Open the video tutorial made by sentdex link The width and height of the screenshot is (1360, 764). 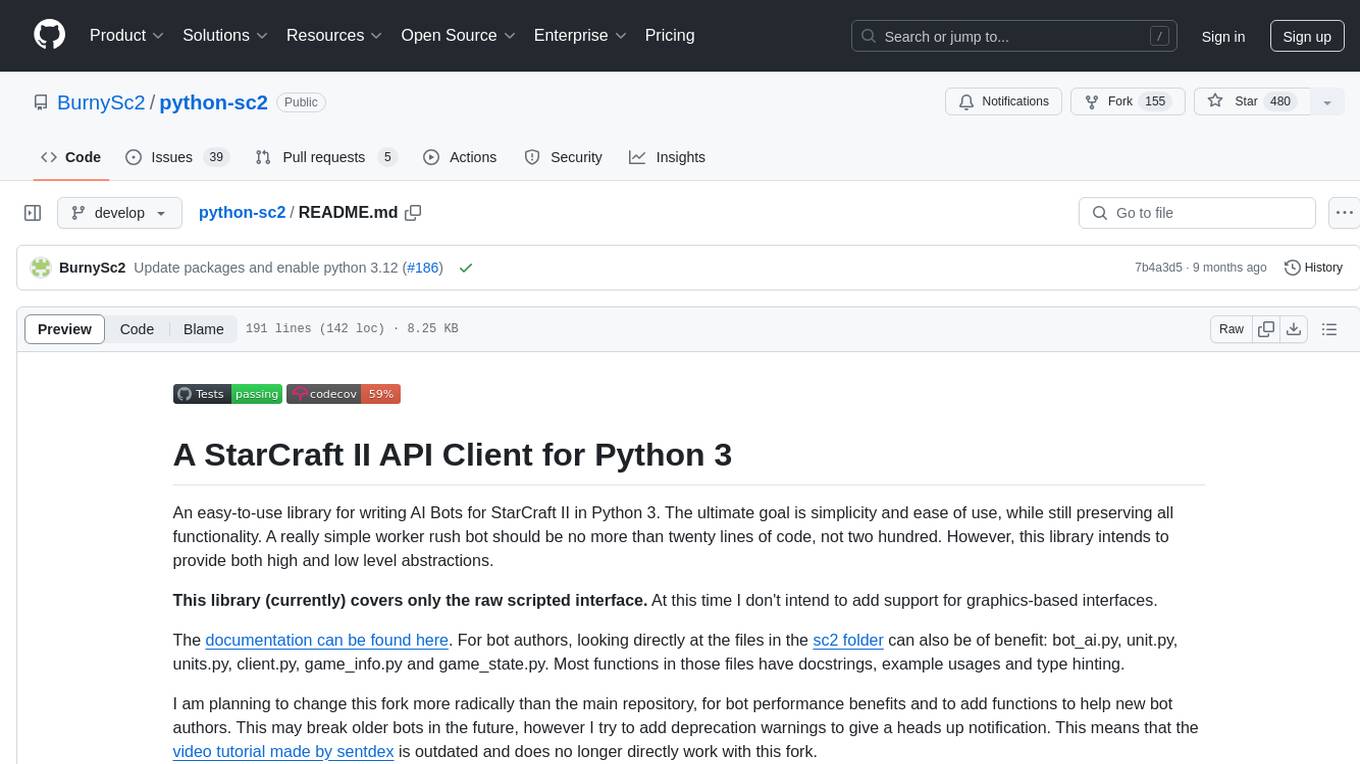point(283,751)
